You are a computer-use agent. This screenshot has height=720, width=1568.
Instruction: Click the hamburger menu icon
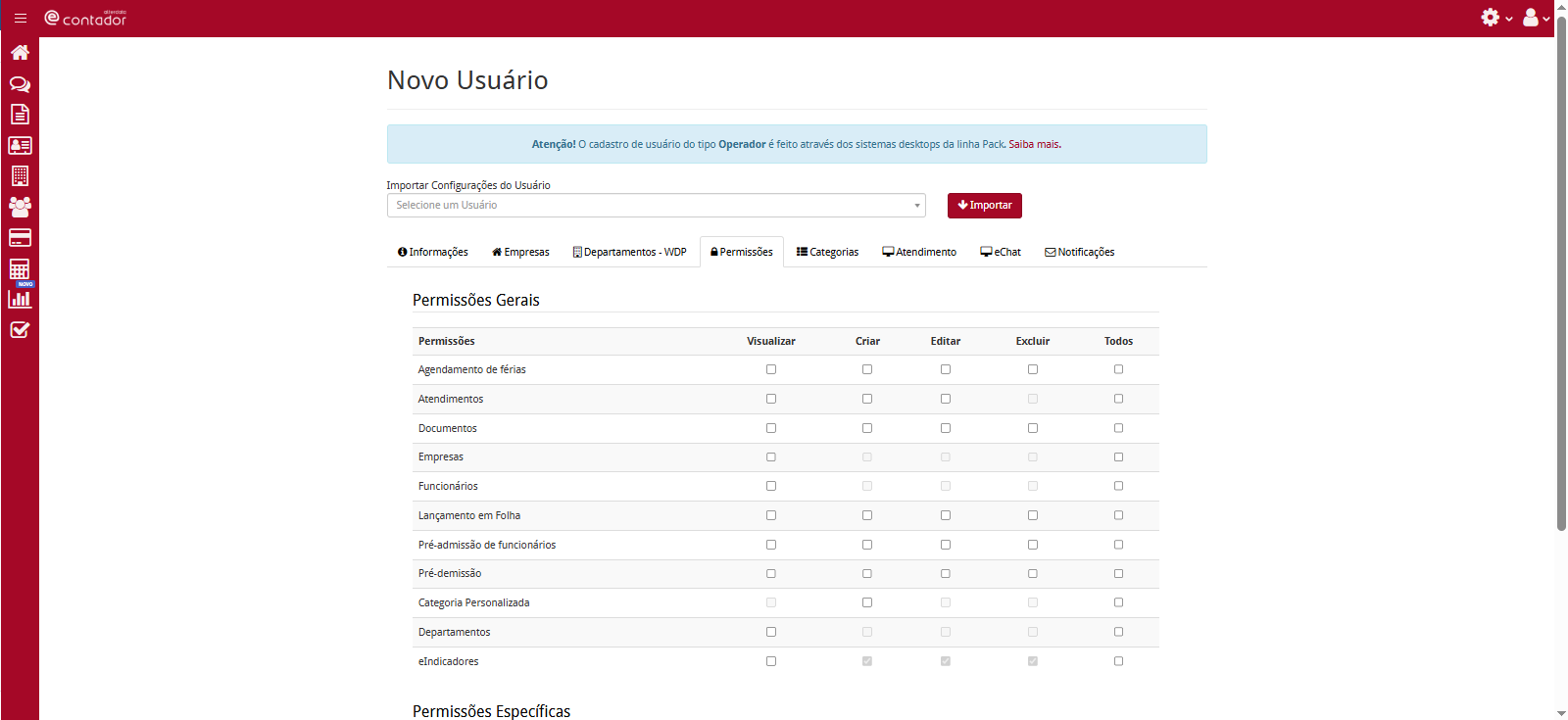[21, 18]
